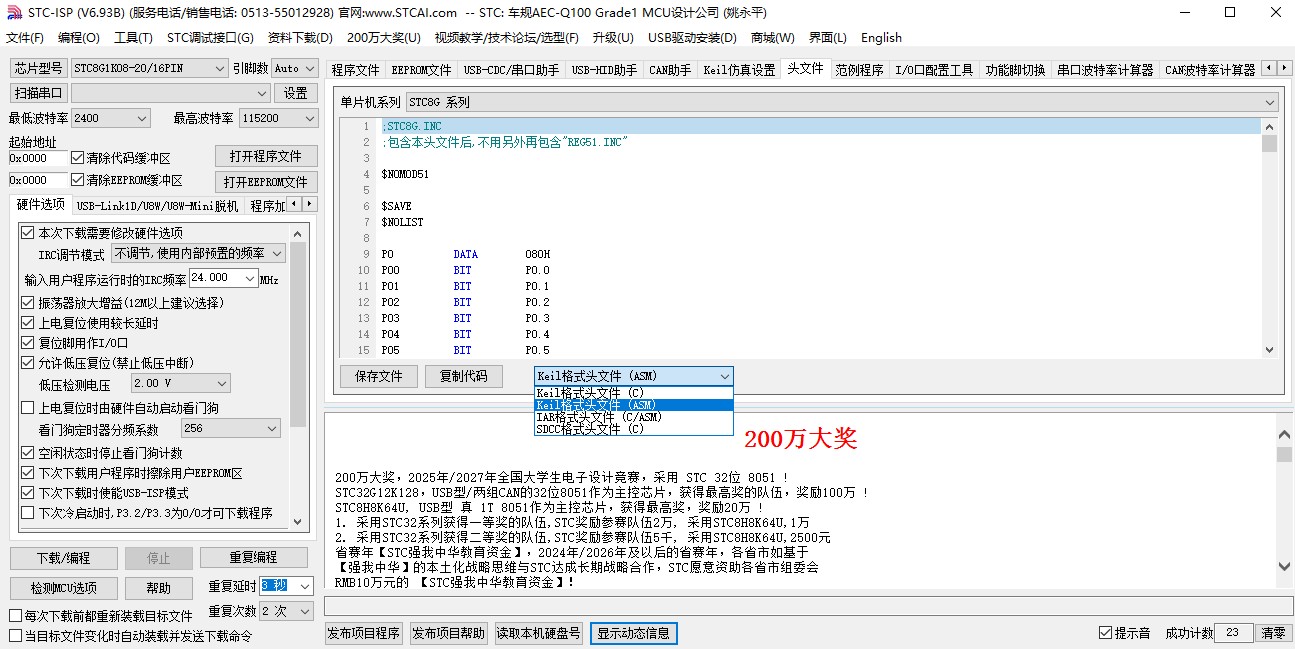Viewport: 1295px width, 649px height.
Task: Open 编程(O) menu
Action: [79, 38]
